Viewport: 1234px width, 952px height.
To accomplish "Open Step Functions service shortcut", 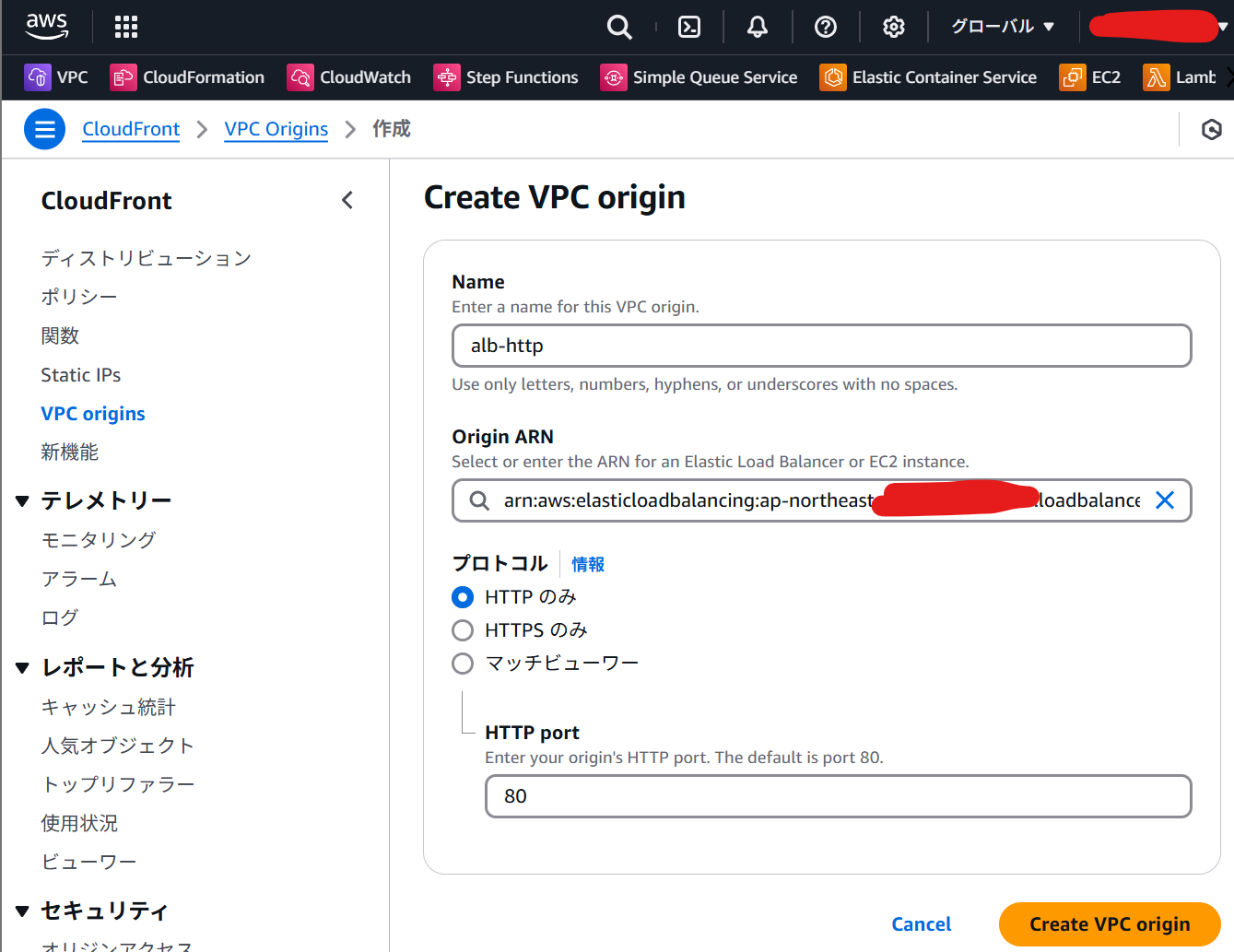I will pos(506,77).
